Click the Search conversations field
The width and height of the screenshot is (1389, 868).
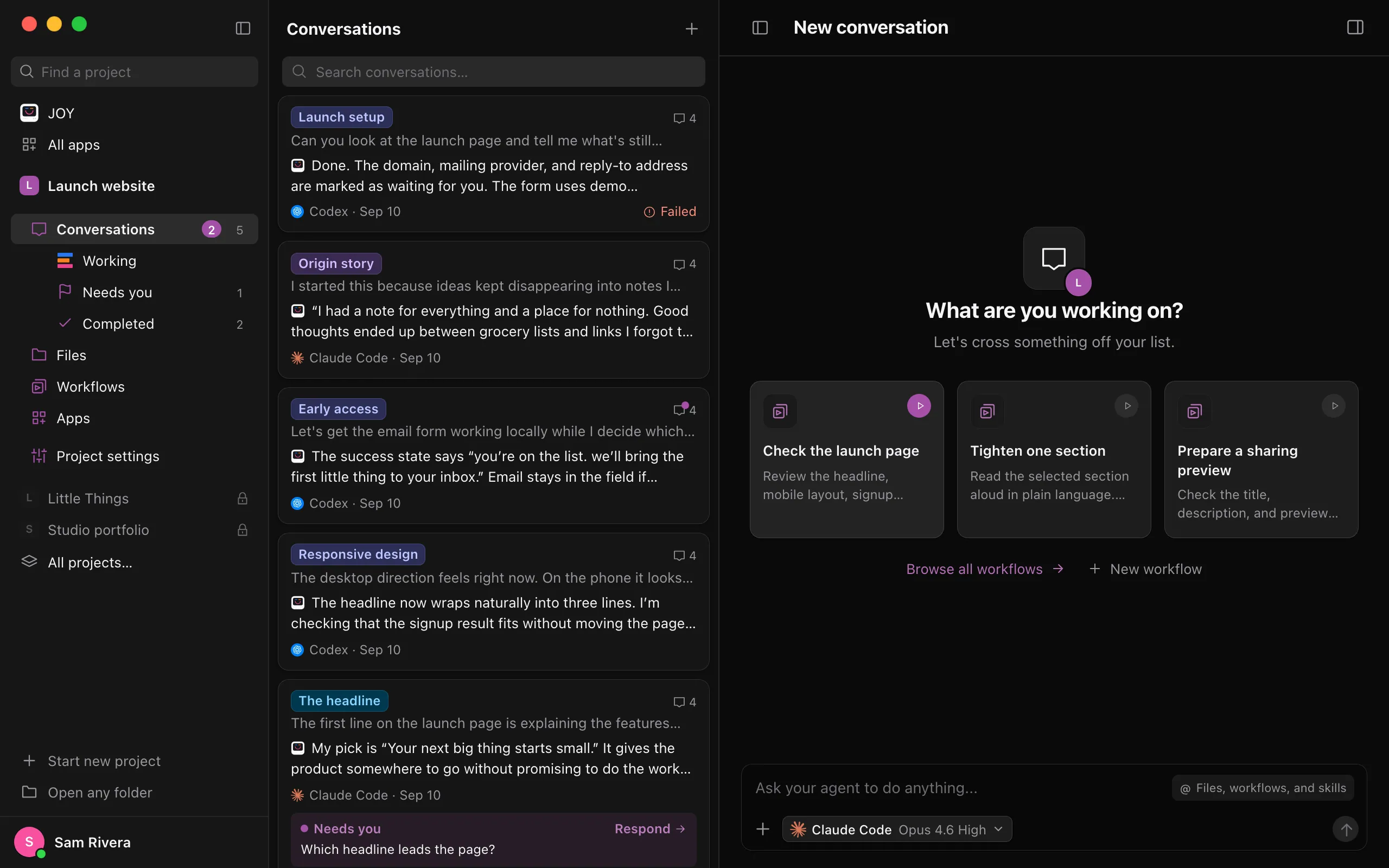(x=494, y=72)
